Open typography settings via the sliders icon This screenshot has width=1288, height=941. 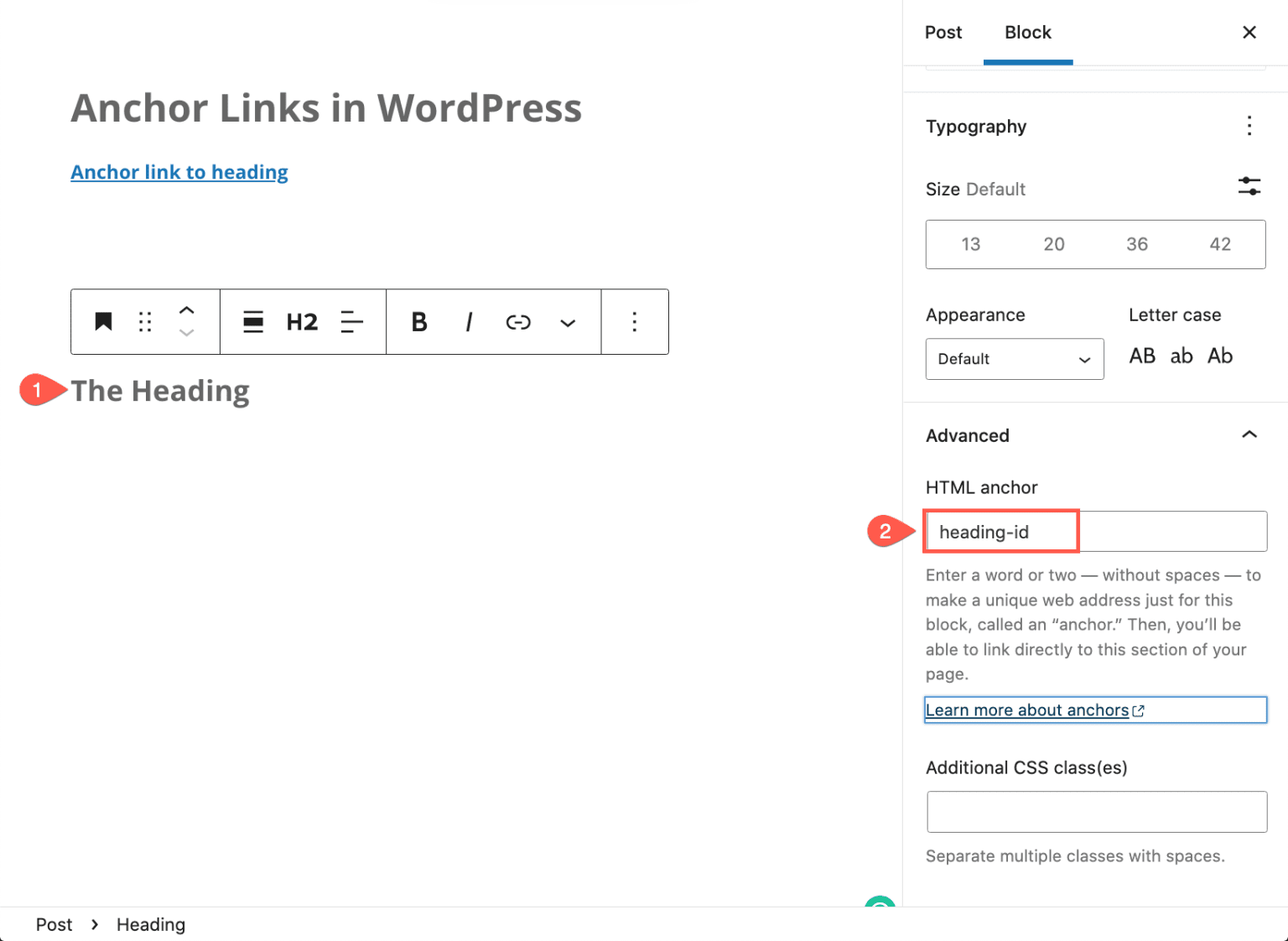(x=1249, y=186)
